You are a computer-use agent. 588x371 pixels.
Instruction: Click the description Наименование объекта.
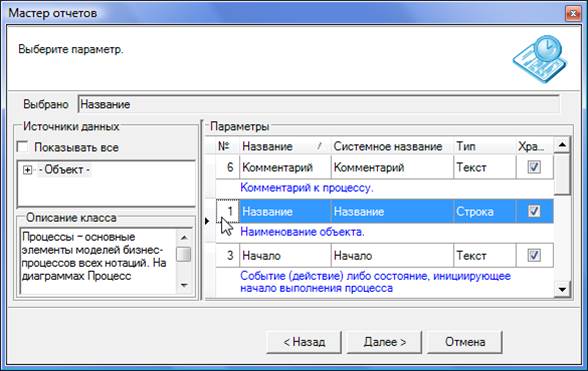coord(302,232)
